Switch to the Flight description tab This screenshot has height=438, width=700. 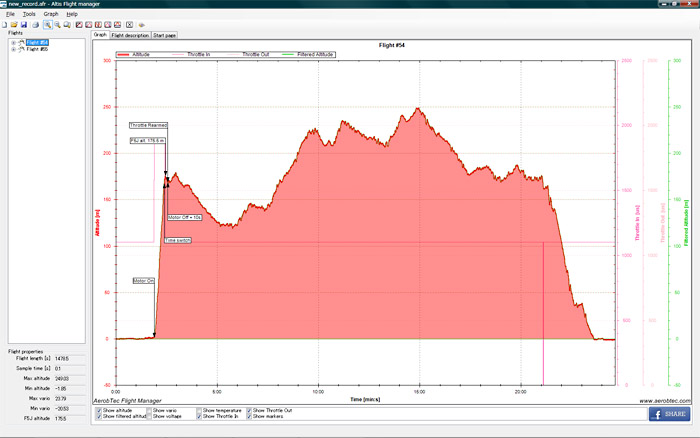[130, 35]
